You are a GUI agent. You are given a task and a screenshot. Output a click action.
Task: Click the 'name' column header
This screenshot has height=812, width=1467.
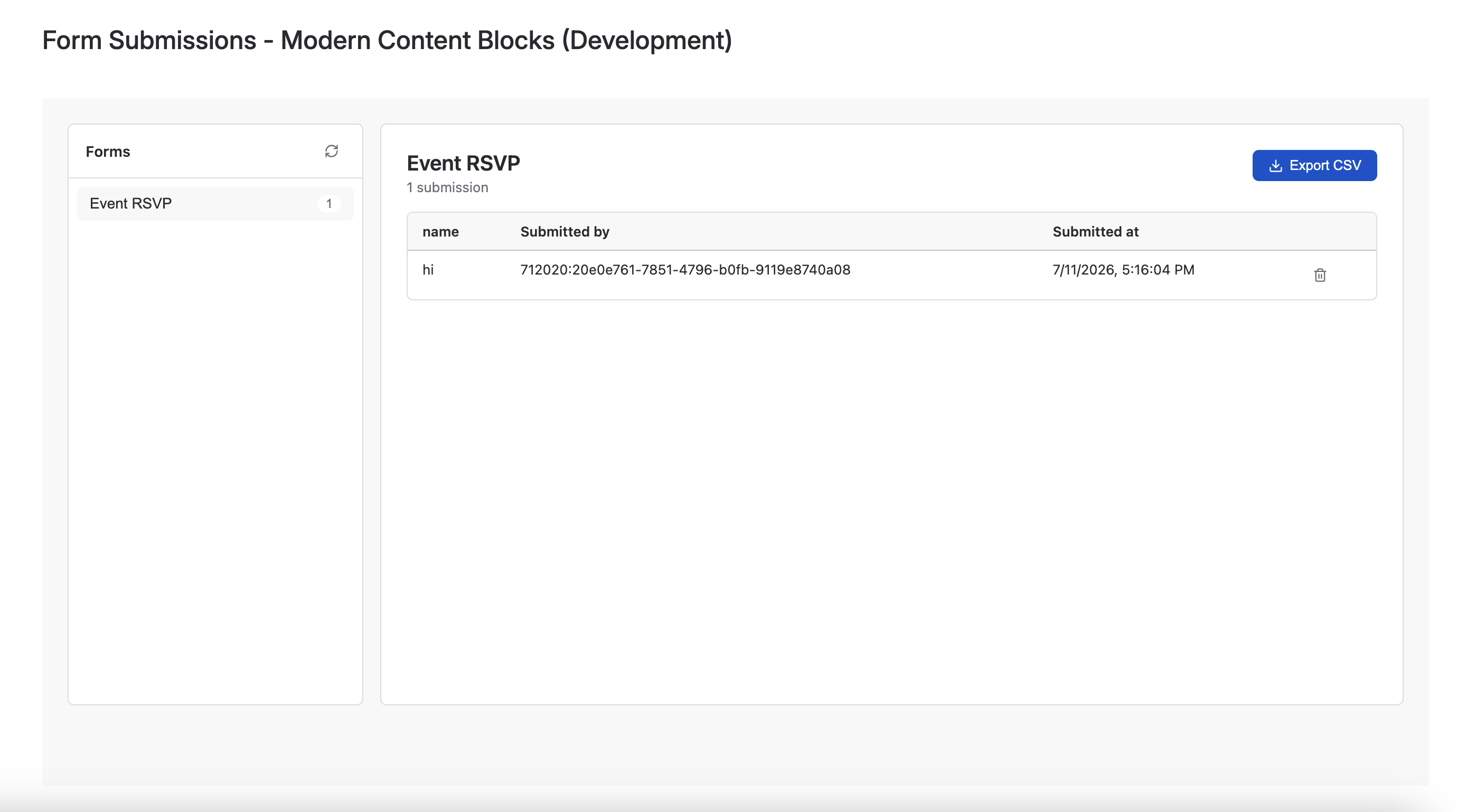[440, 232]
